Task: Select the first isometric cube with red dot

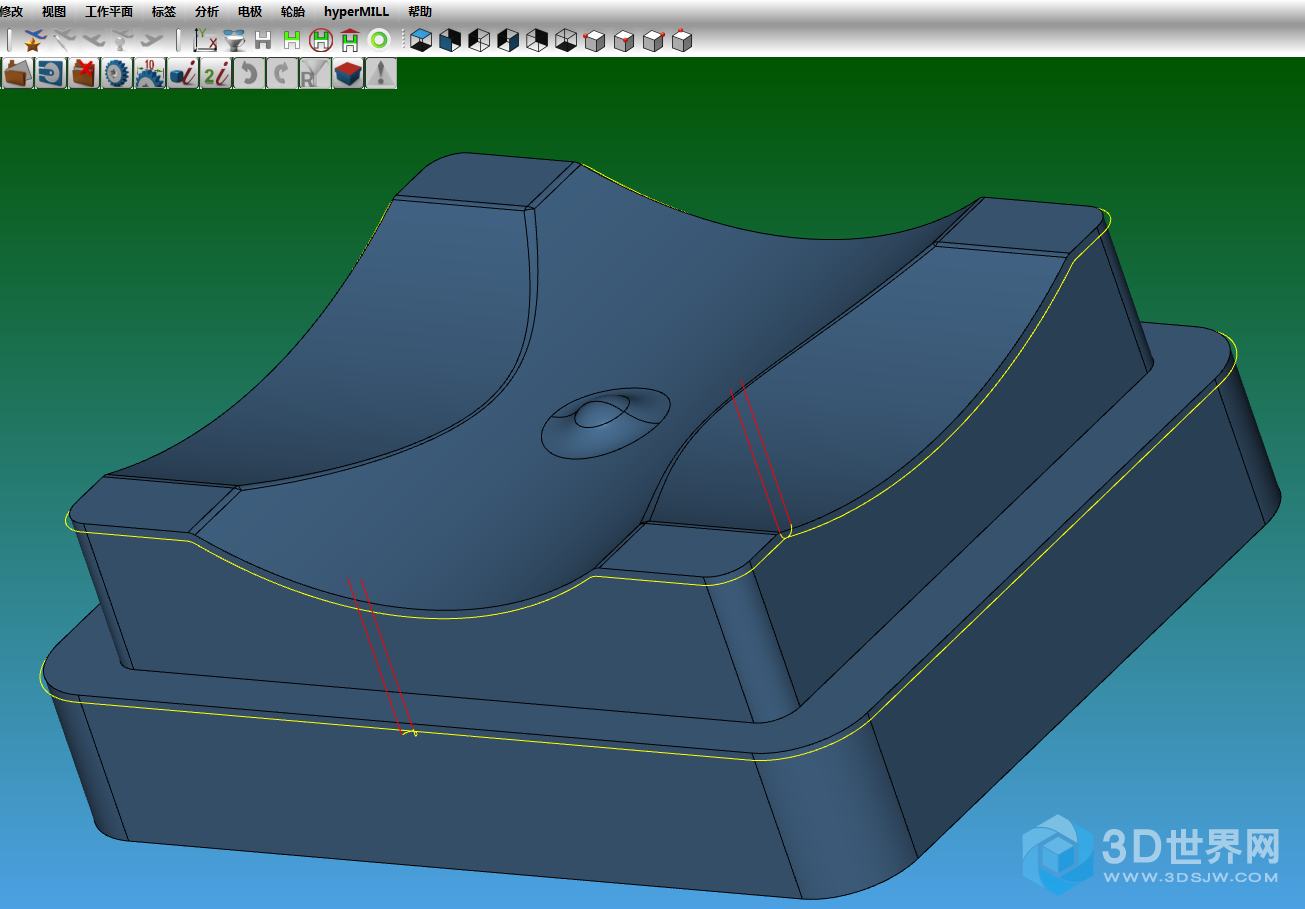Action: tap(595, 40)
